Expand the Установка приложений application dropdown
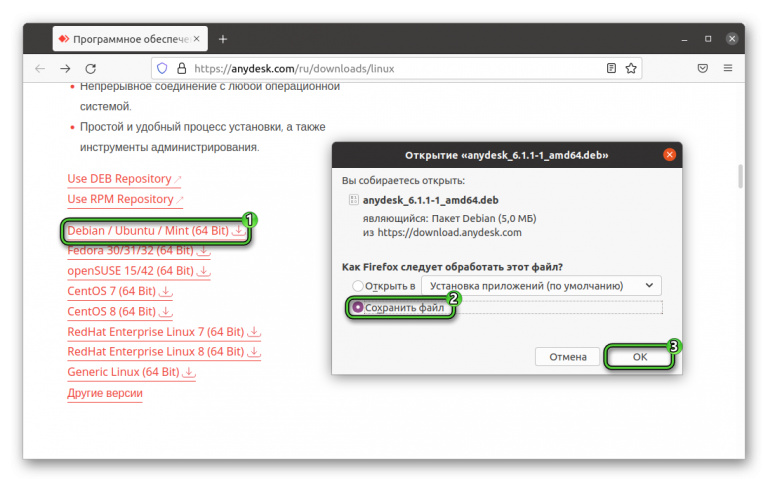The height and width of the screenshot is (482, 768). click(541, 286)
